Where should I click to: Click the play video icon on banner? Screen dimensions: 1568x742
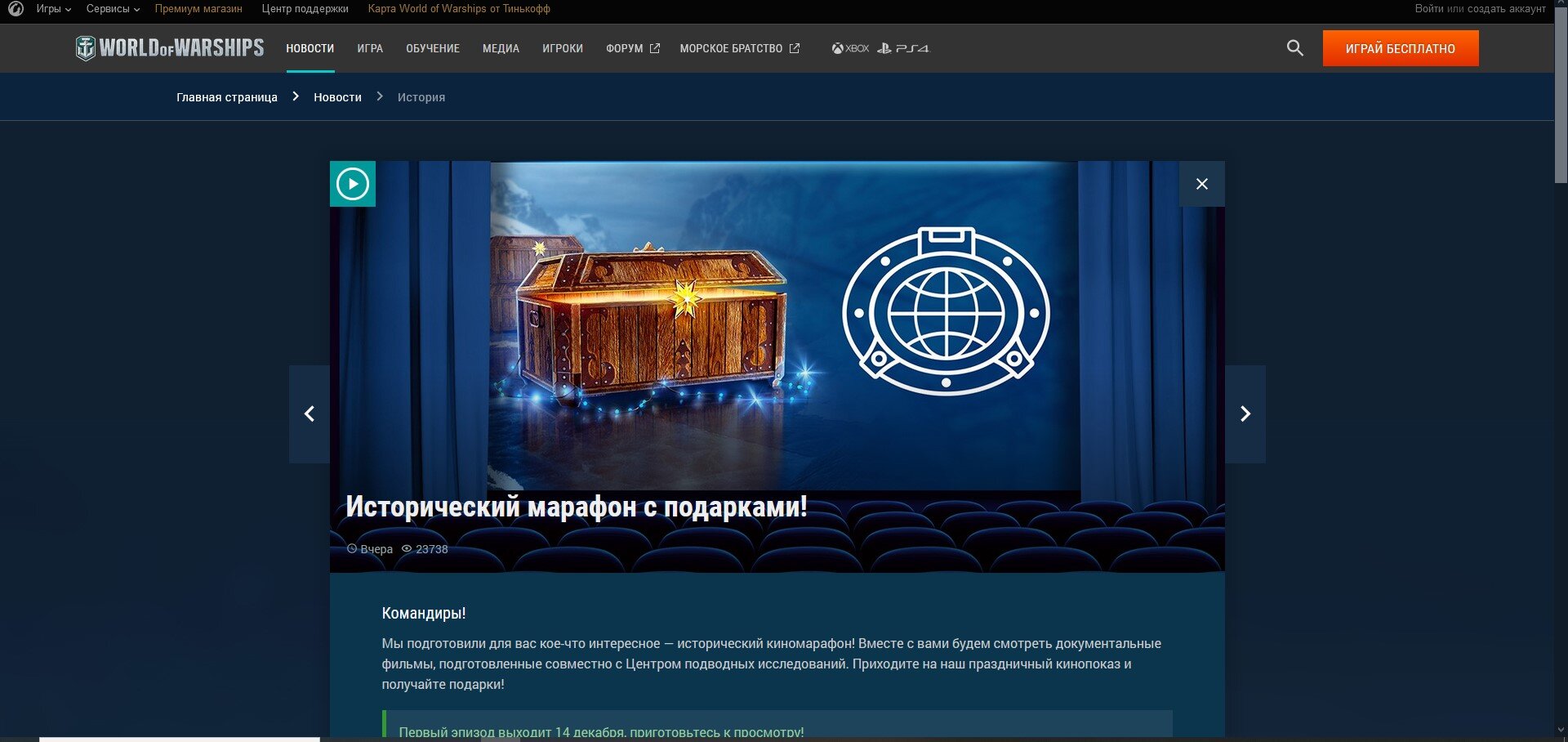tap(353, 184)
